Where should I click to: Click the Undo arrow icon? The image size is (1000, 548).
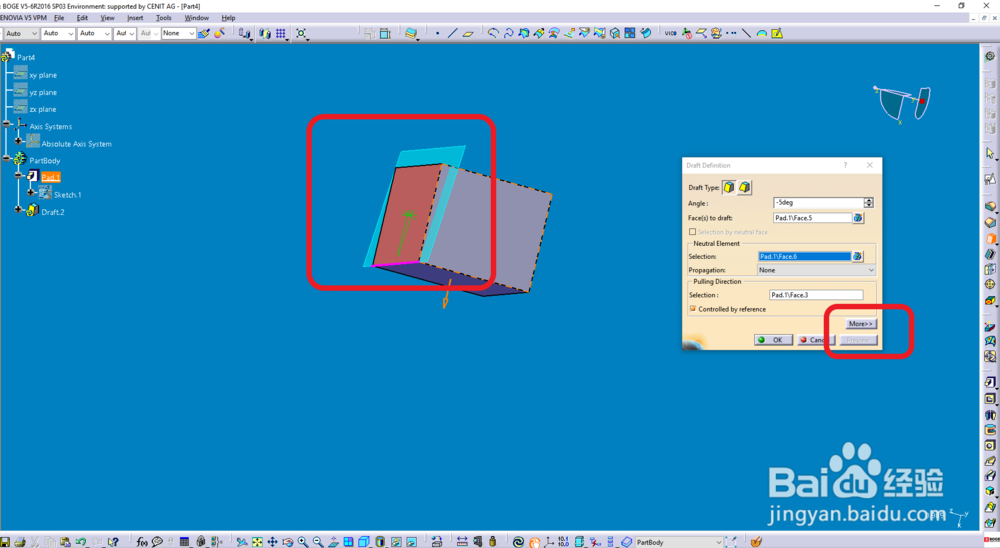pos(80,542)
